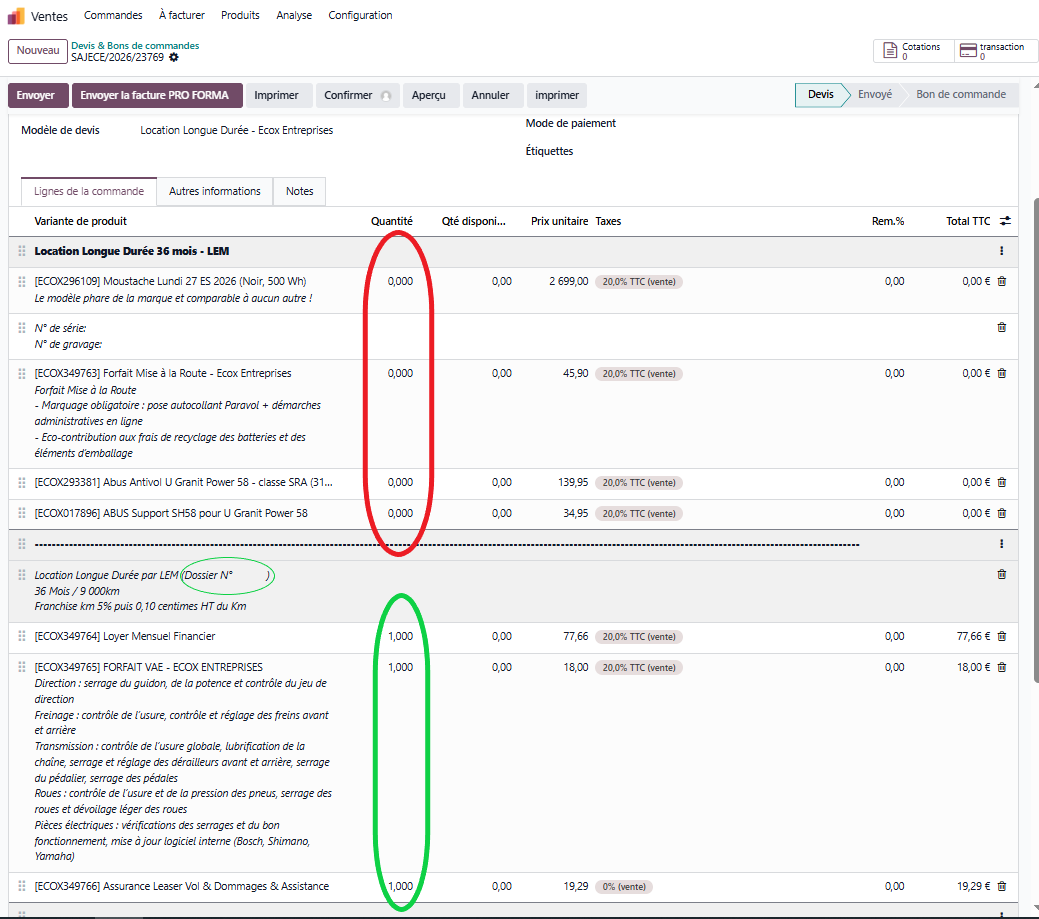Delete the Forfait Mise à la Route line
This screenshot has height=919, width=1039.
(1002, 374)
